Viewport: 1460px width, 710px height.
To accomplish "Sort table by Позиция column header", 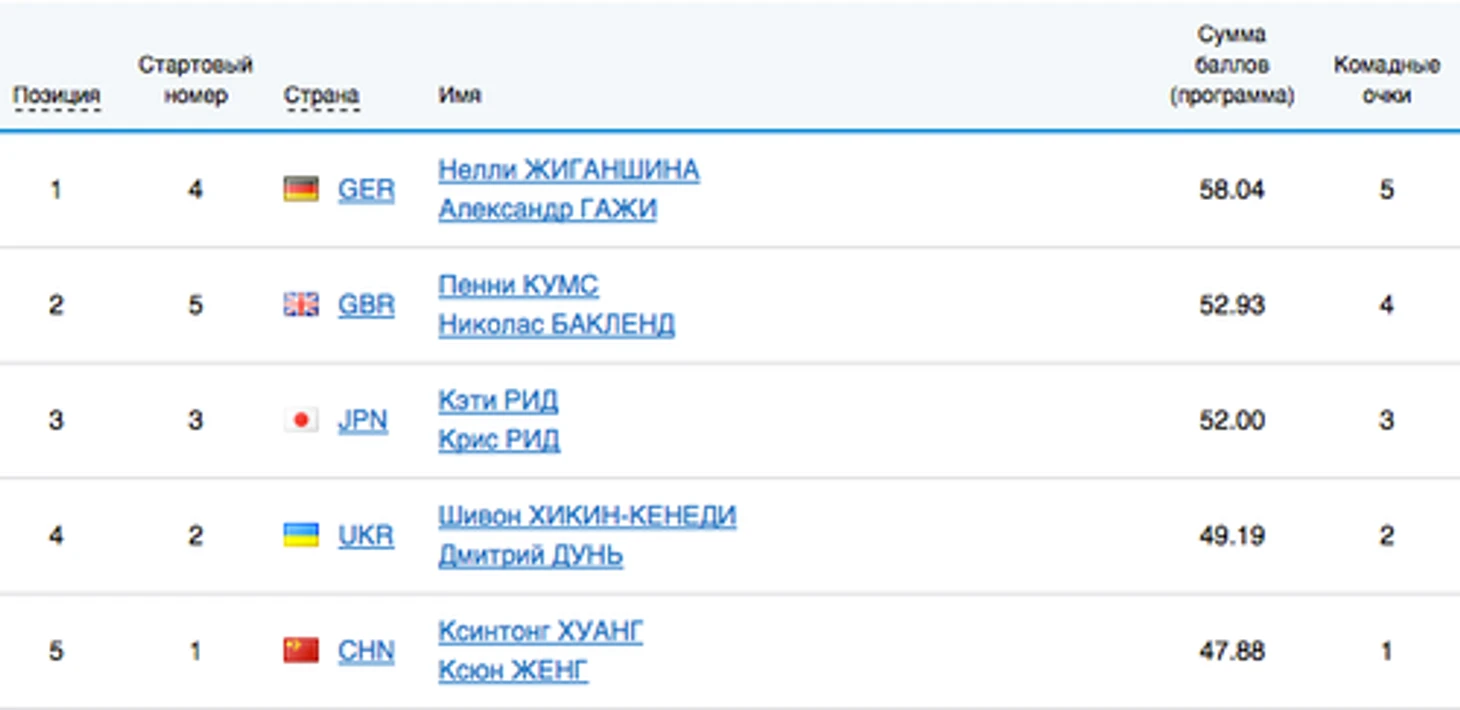I will (57, 96).
